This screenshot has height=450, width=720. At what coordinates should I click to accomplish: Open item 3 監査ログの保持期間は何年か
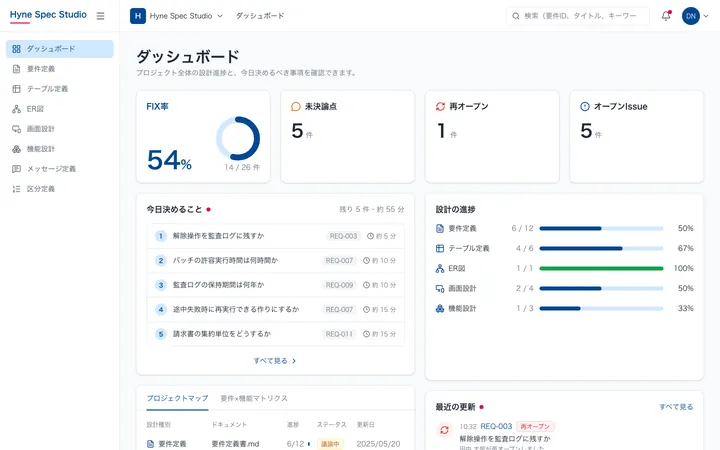(276, 285)
